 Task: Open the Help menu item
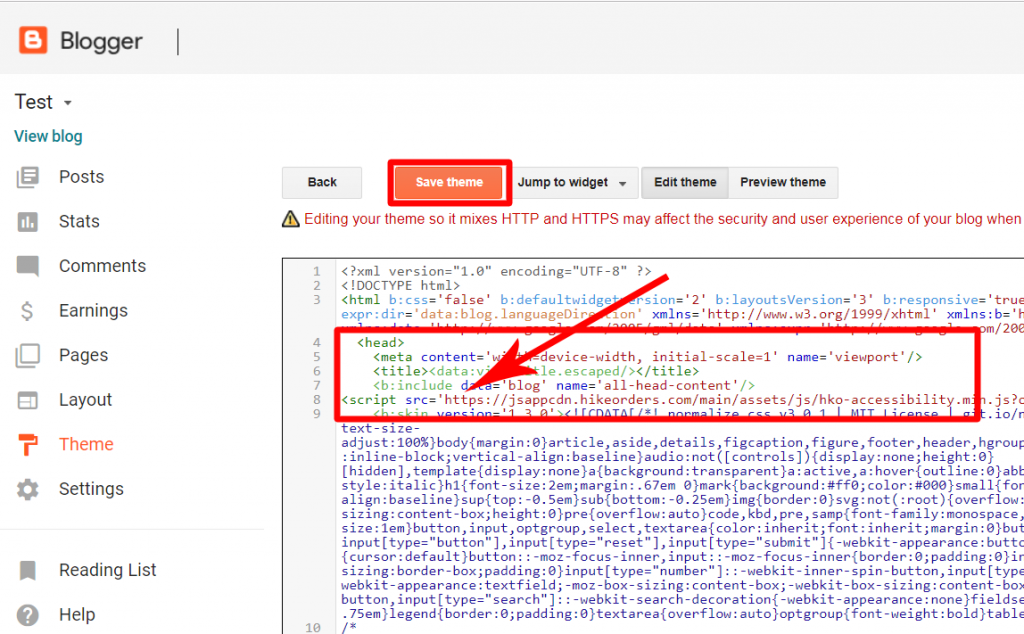[77, 614]
